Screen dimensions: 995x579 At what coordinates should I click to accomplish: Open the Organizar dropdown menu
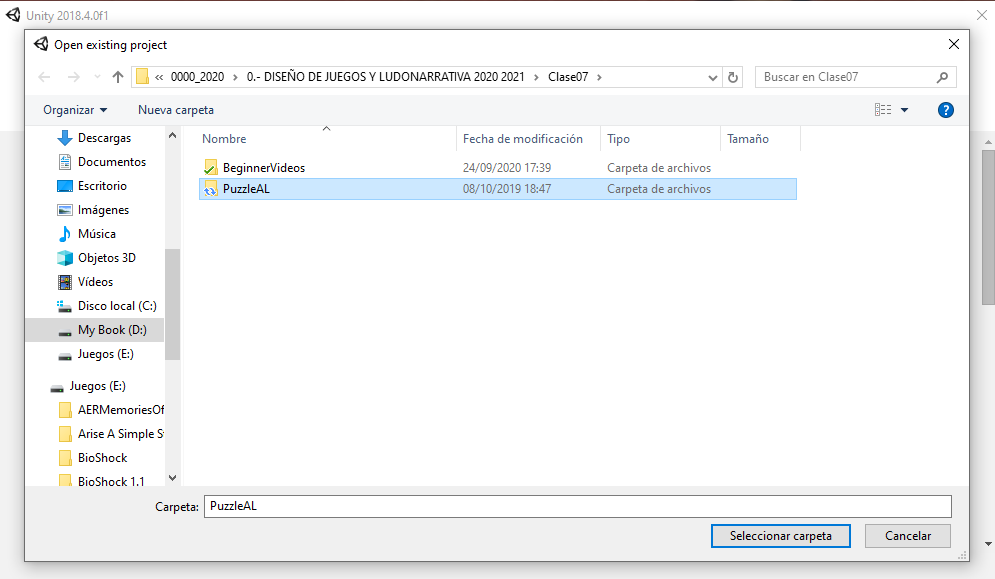click(x=75, y=110)
